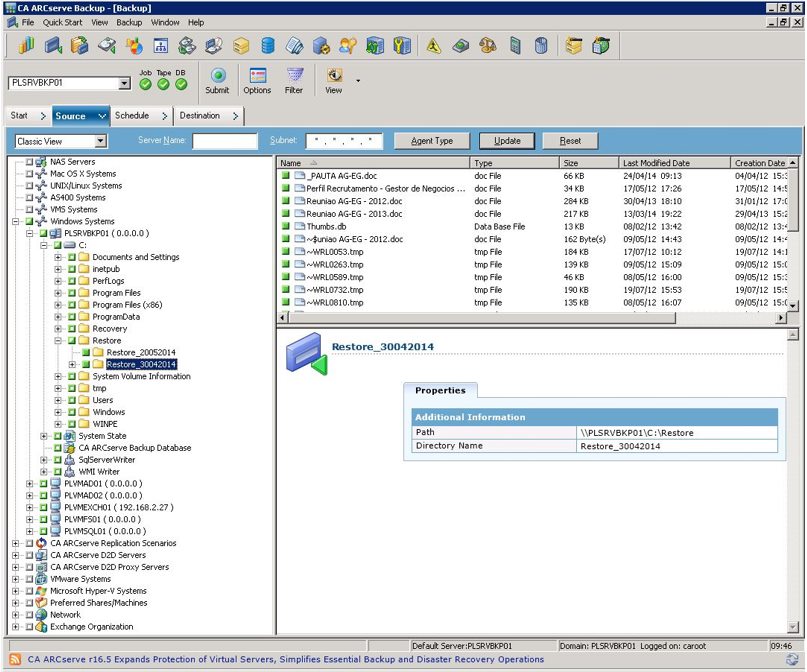Open the Quick Start menu
This screenshot has height=672, width=807.
point(63,22)
